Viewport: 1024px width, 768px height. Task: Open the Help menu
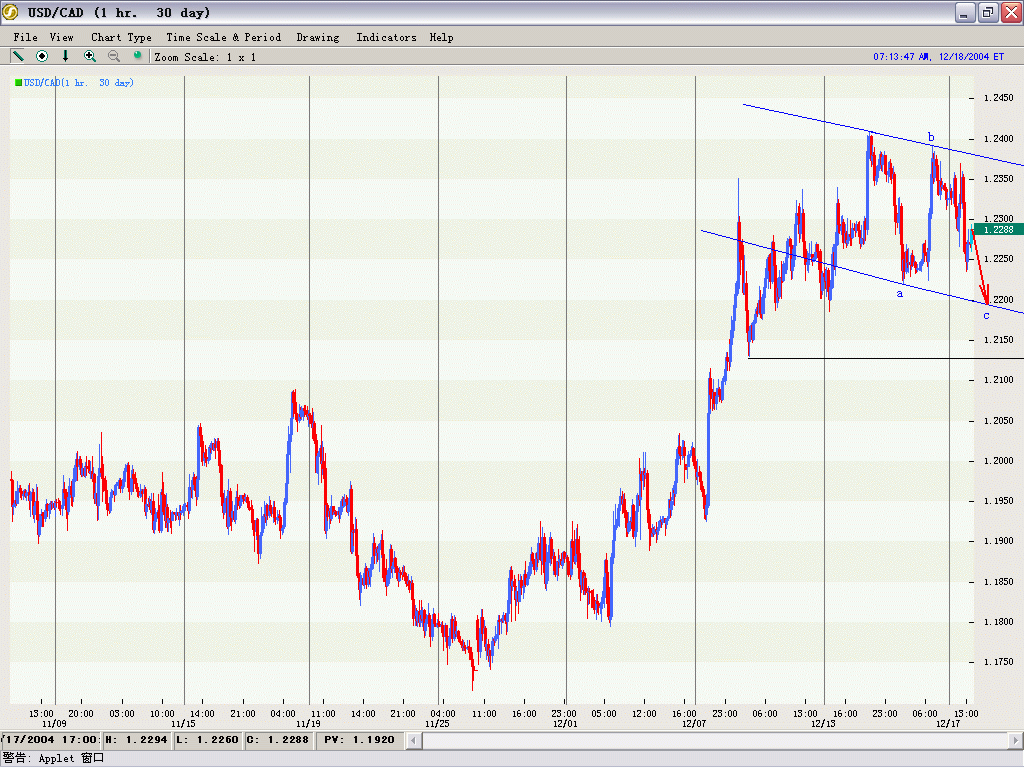tap(441, 37)
